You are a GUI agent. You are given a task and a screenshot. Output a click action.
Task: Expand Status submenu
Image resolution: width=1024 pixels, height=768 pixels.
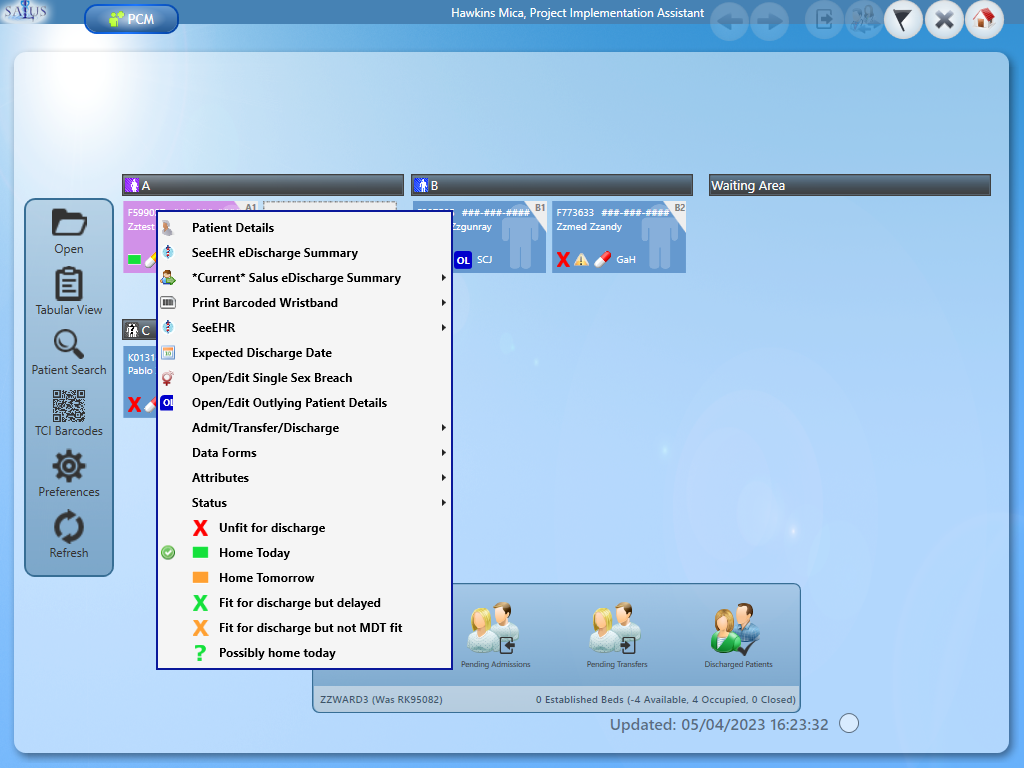tap(304, 503)
